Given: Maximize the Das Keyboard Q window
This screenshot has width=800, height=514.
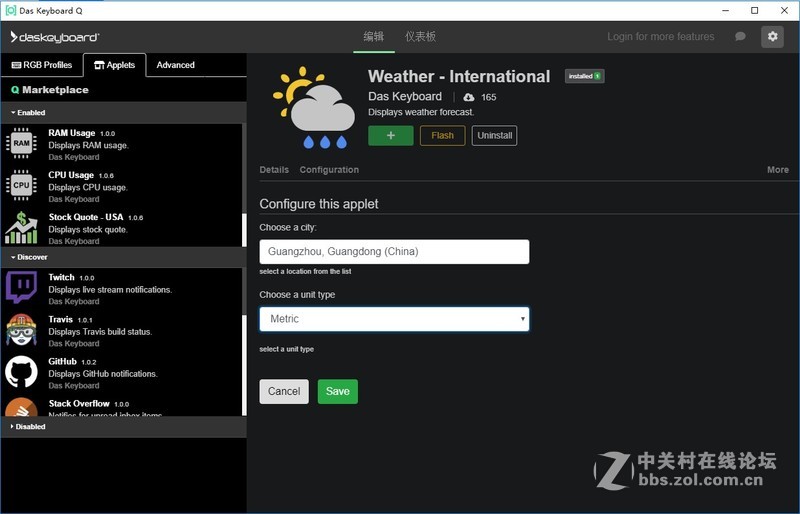Looking at the screenshot, I should [755, 10].
